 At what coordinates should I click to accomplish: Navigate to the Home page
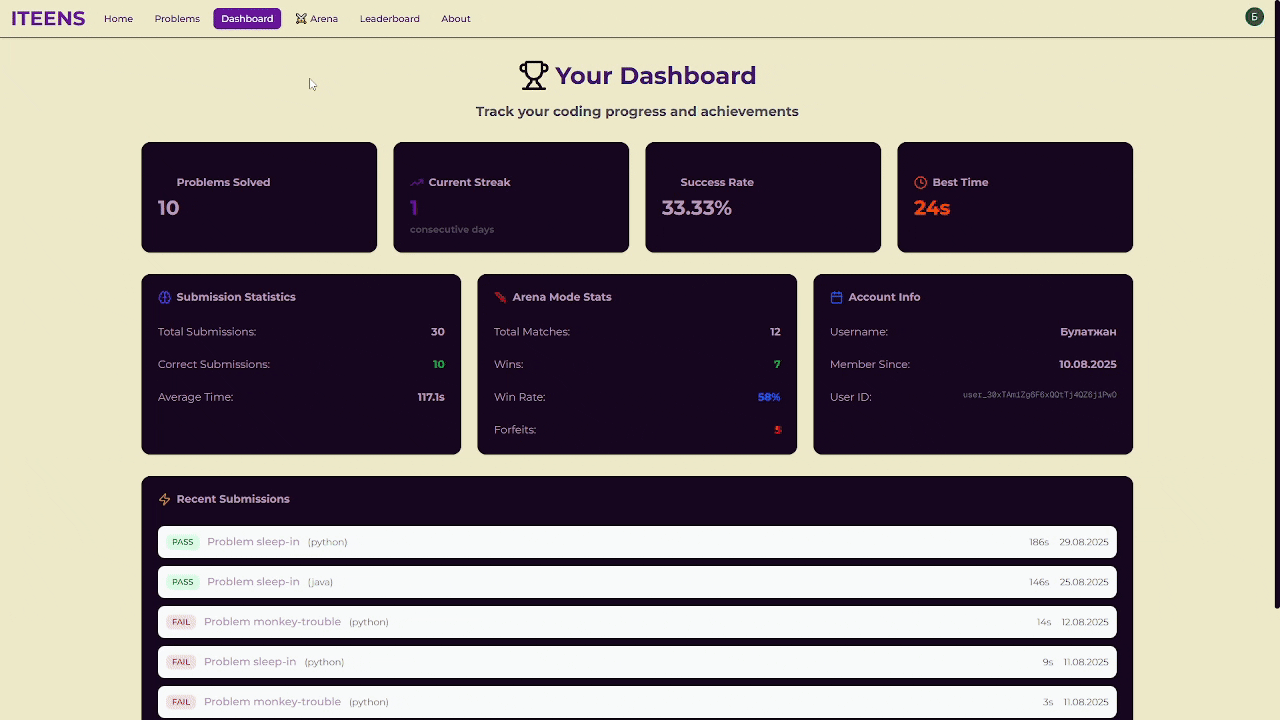click(x=118, y=18)
